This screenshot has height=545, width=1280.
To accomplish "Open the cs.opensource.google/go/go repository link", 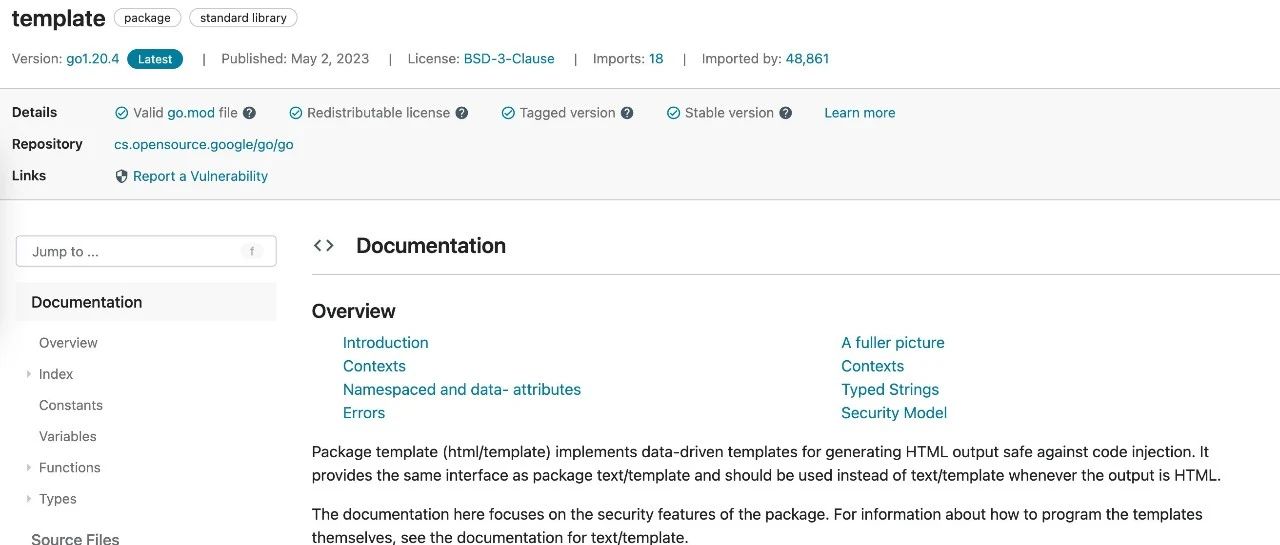I will [204, 144].
